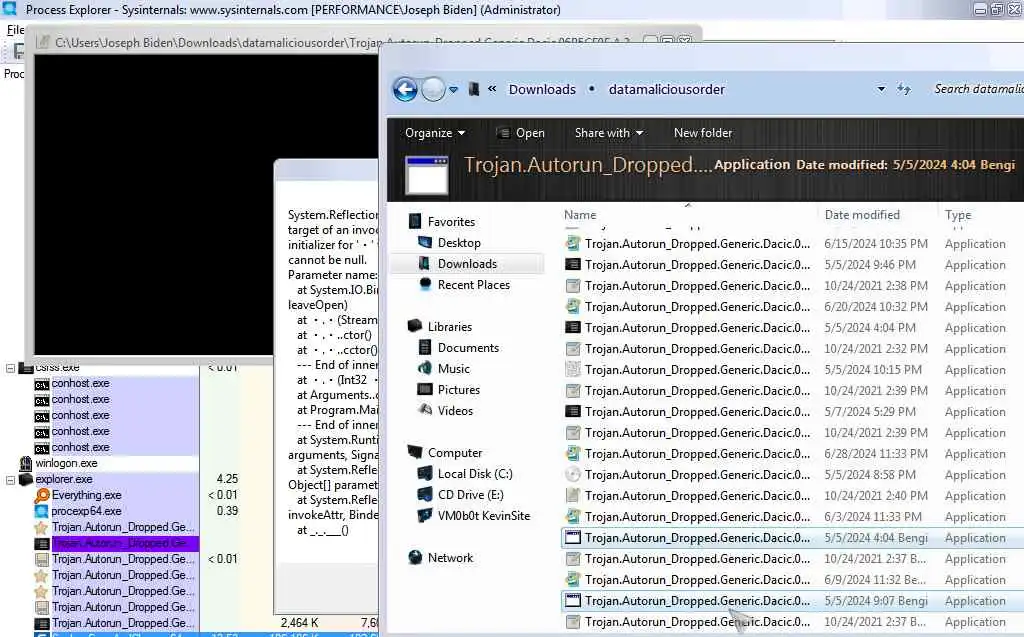Select the file dated 5/5/2024 9:46 PM

click(x=792, y=265)
